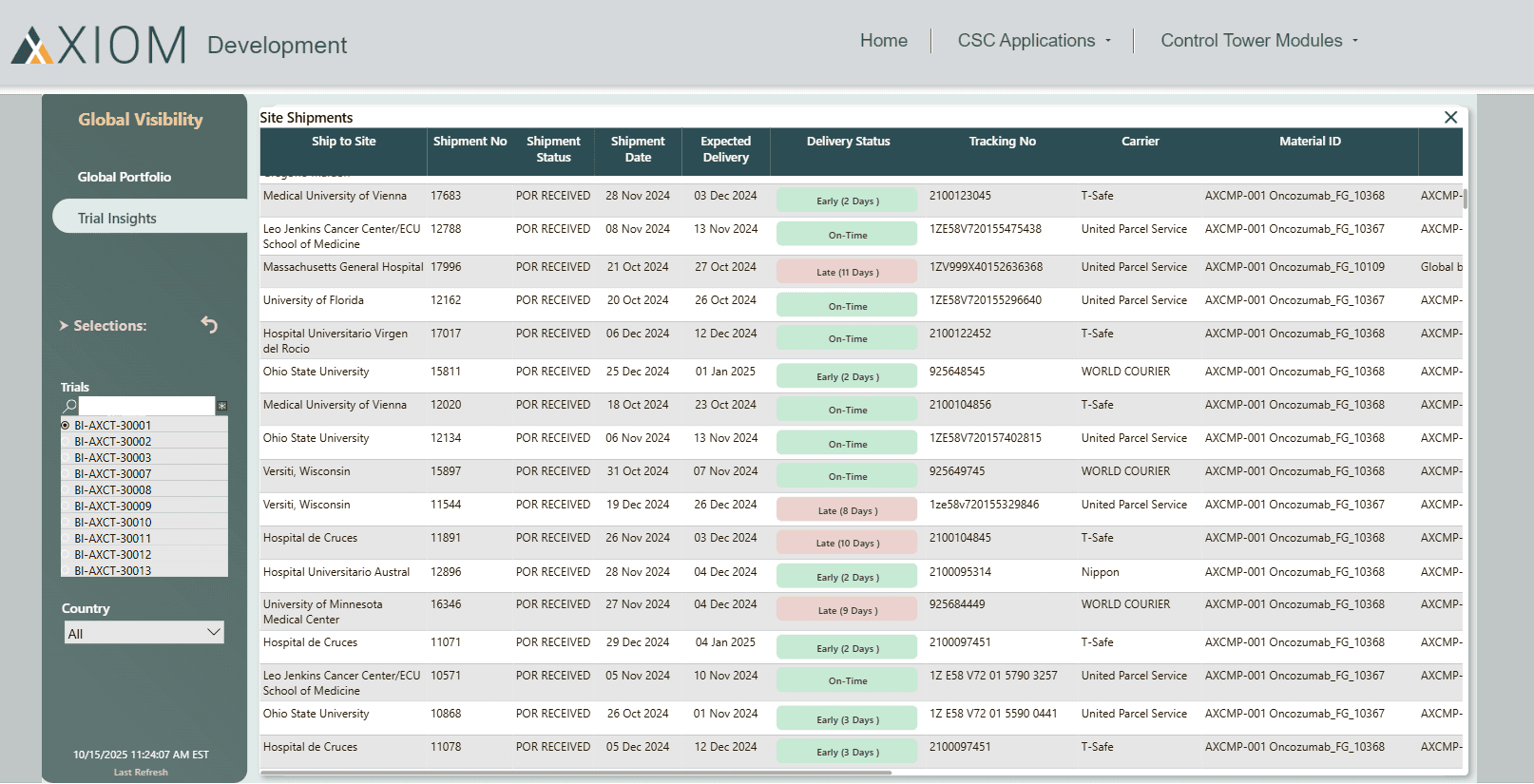This screenshot has height=784, width=1534.
Task: Click Hospital Universitario Austral cell
Action: [x=336, y=572]
